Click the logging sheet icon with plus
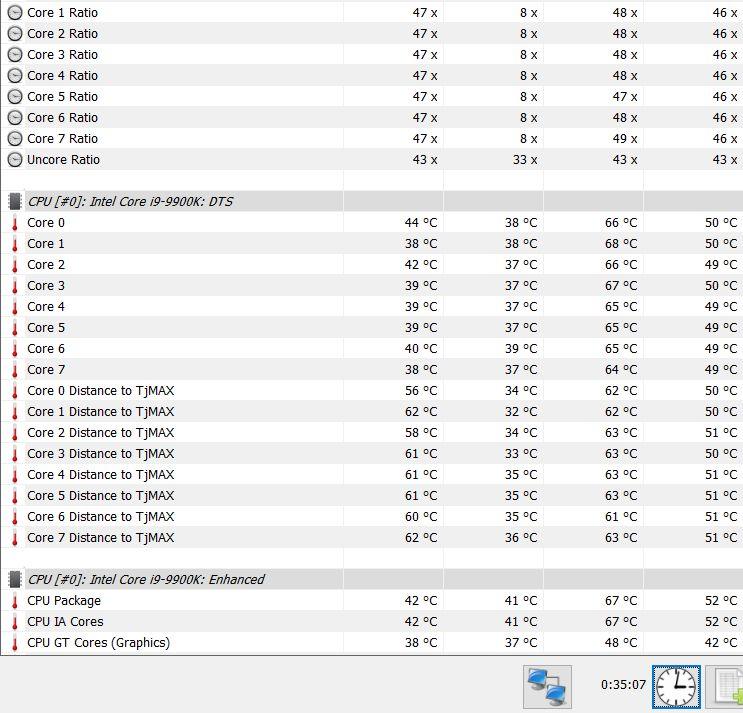743x713 pixels. [725, 686]
